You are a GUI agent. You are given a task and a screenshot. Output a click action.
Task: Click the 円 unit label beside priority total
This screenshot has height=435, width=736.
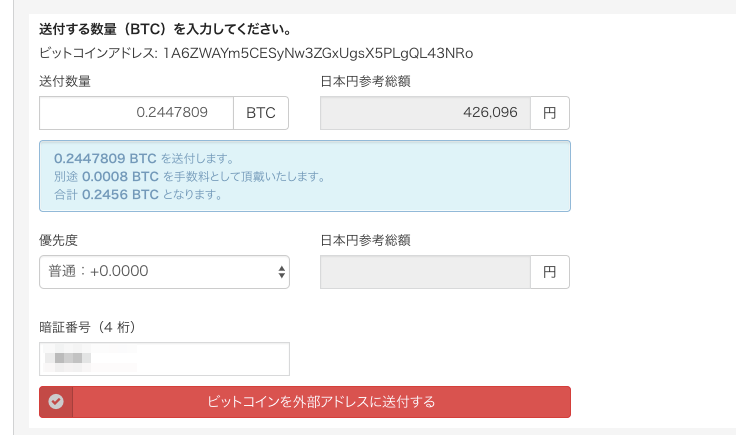[x=550, y=272]
